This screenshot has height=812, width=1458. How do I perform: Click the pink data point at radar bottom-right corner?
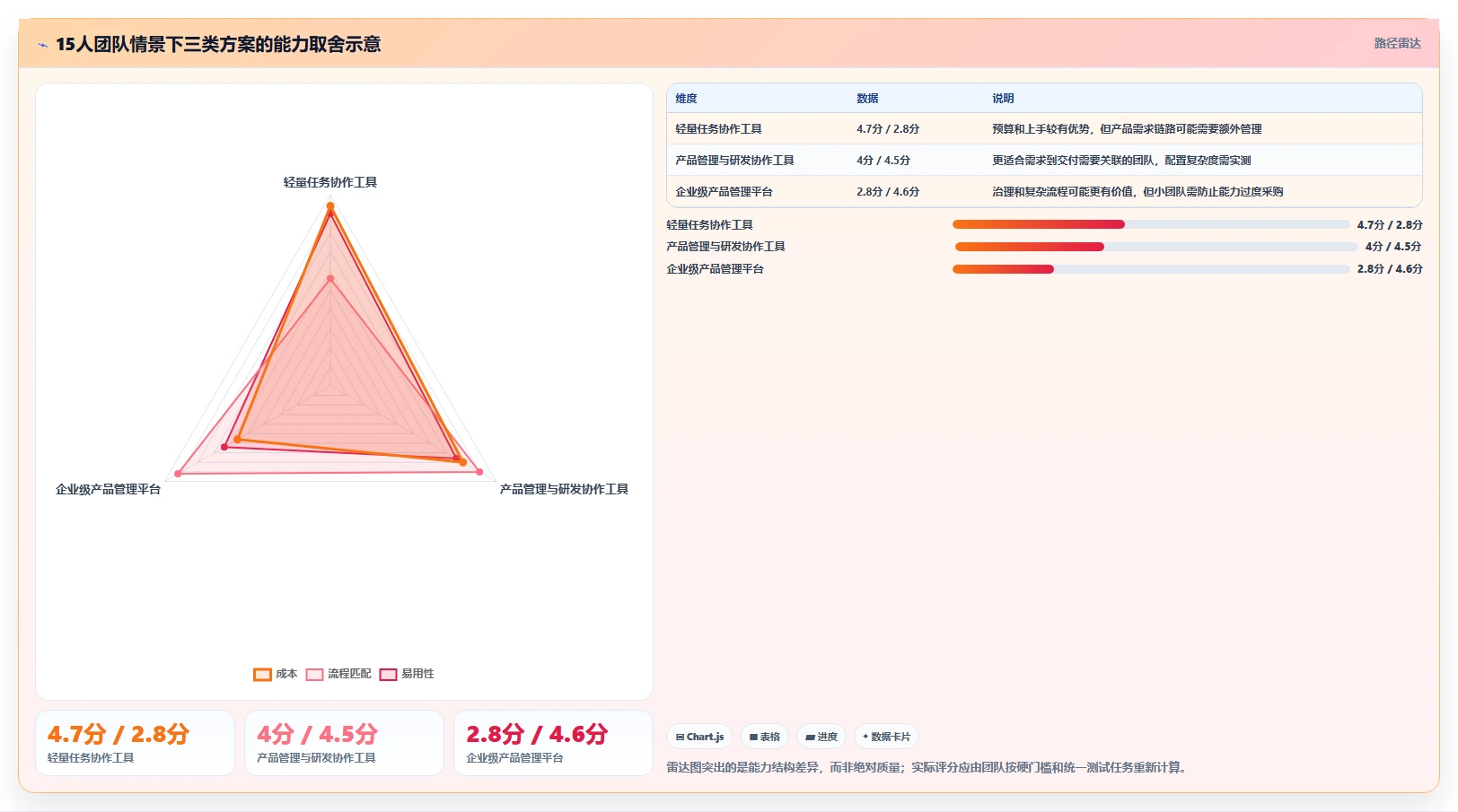pos(479,472)
